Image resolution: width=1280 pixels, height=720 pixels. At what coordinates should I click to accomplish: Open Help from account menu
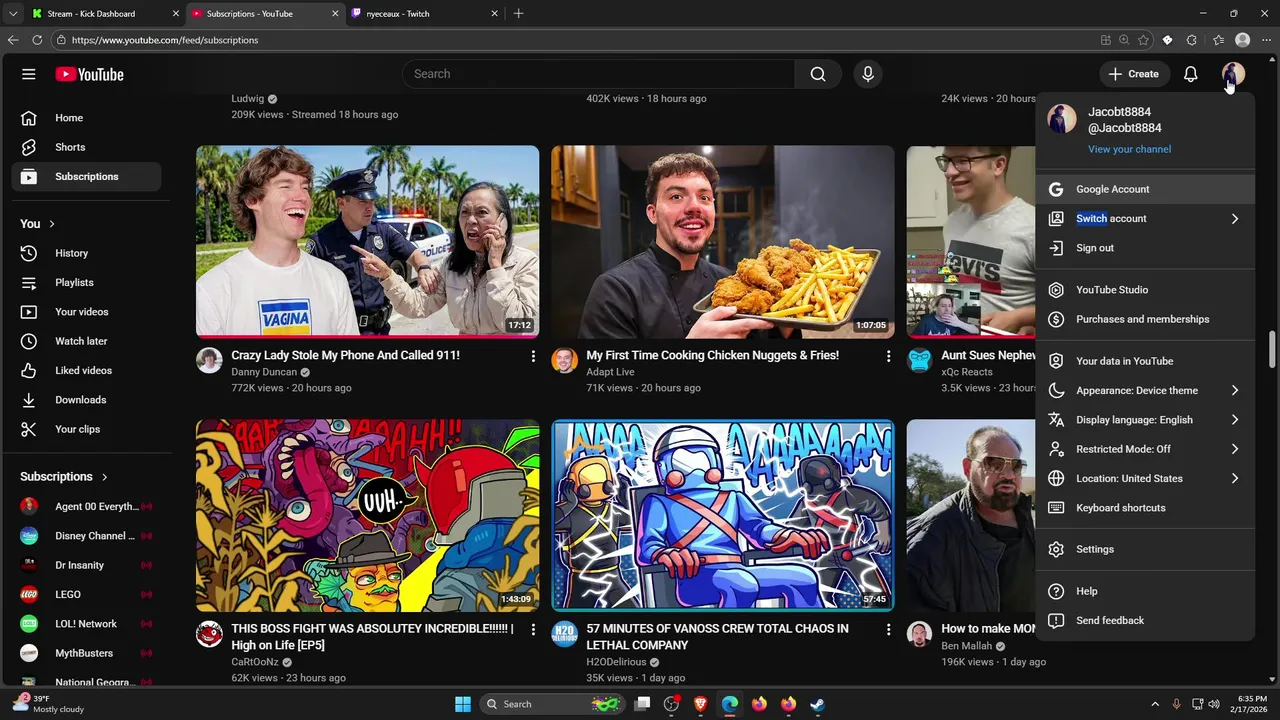pos(1145,591)
